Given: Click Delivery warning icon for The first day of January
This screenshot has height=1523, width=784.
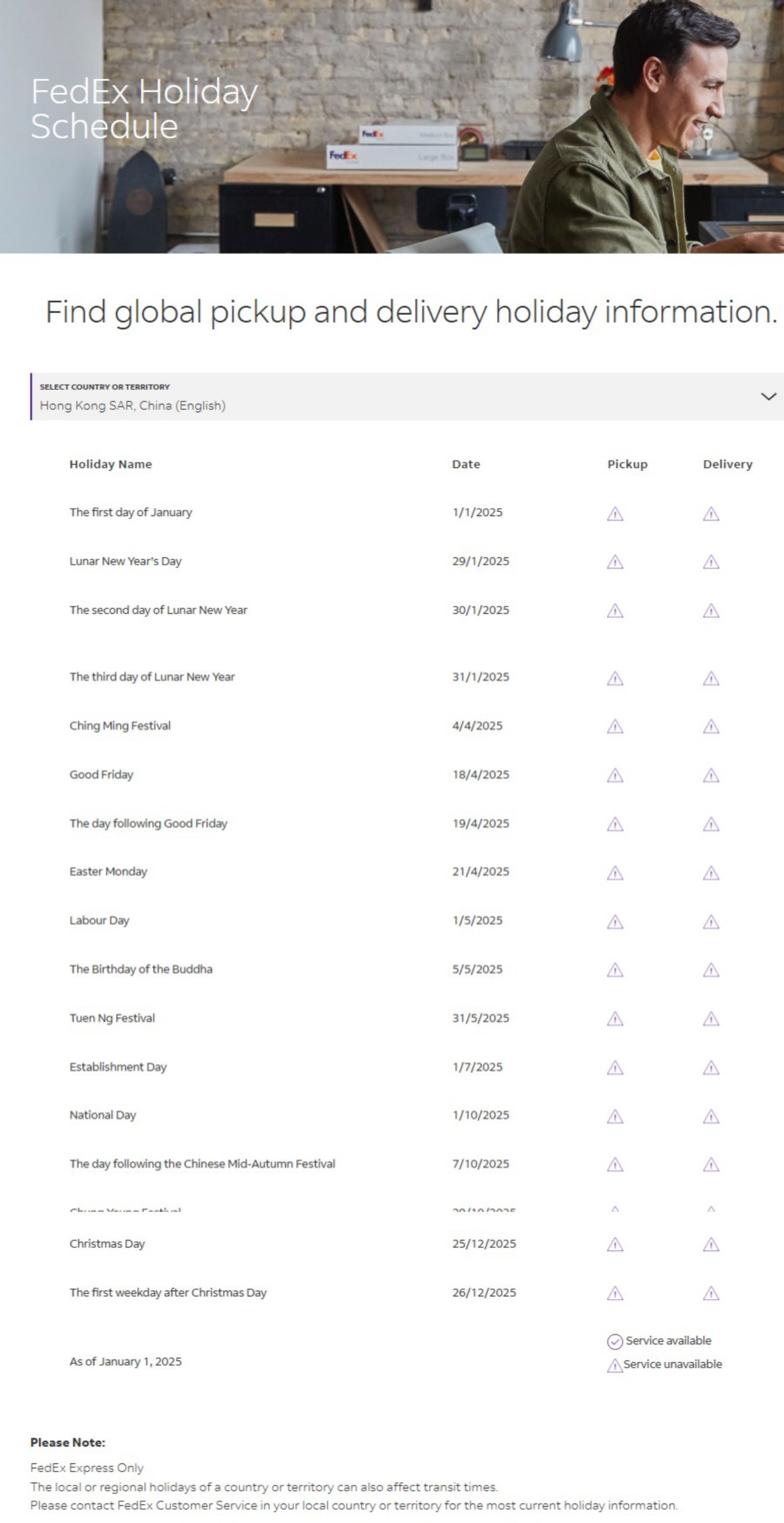Looking at the screenshot, I should coord(711,514).
